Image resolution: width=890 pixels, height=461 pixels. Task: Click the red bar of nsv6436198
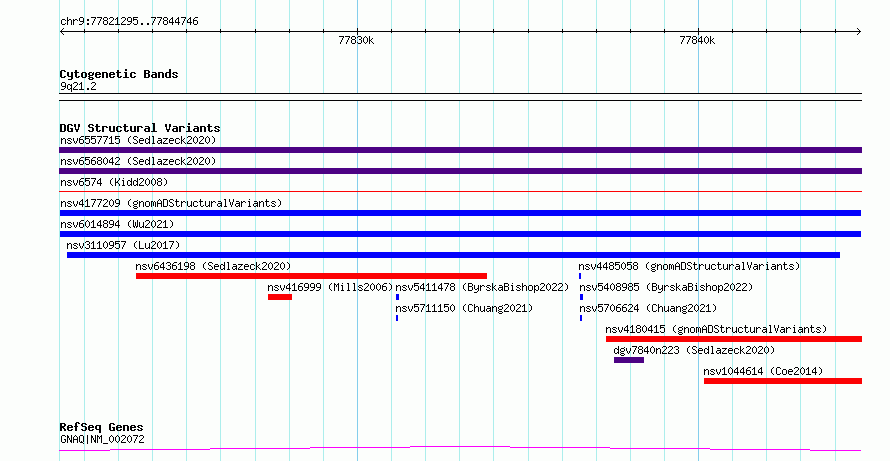(311, 276)
